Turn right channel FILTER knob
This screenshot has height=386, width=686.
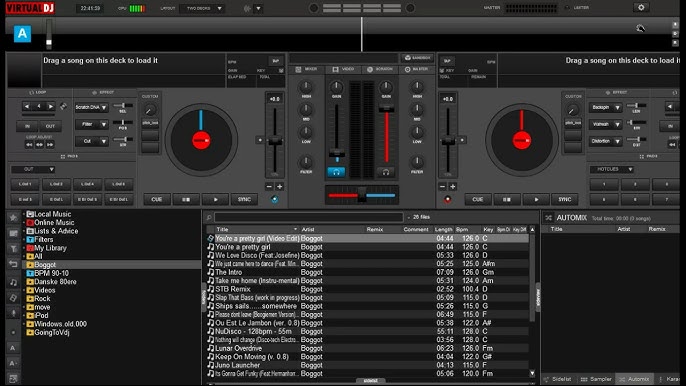(x=417, y=162)
